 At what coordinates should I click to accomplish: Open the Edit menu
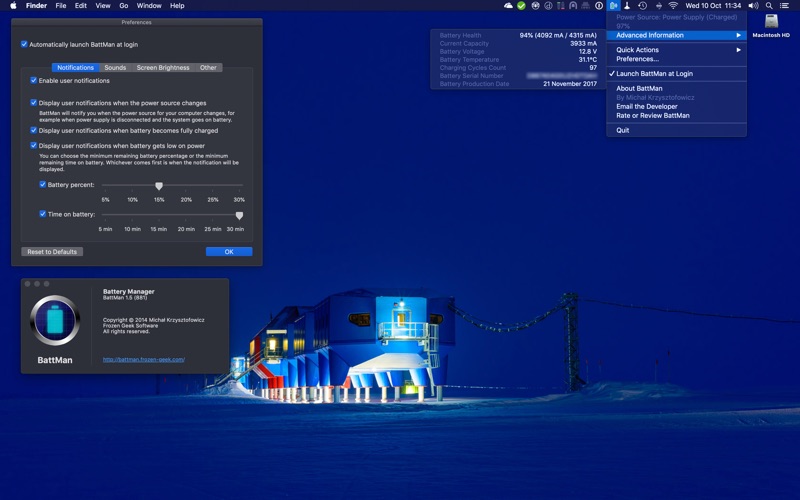point(81,6)
